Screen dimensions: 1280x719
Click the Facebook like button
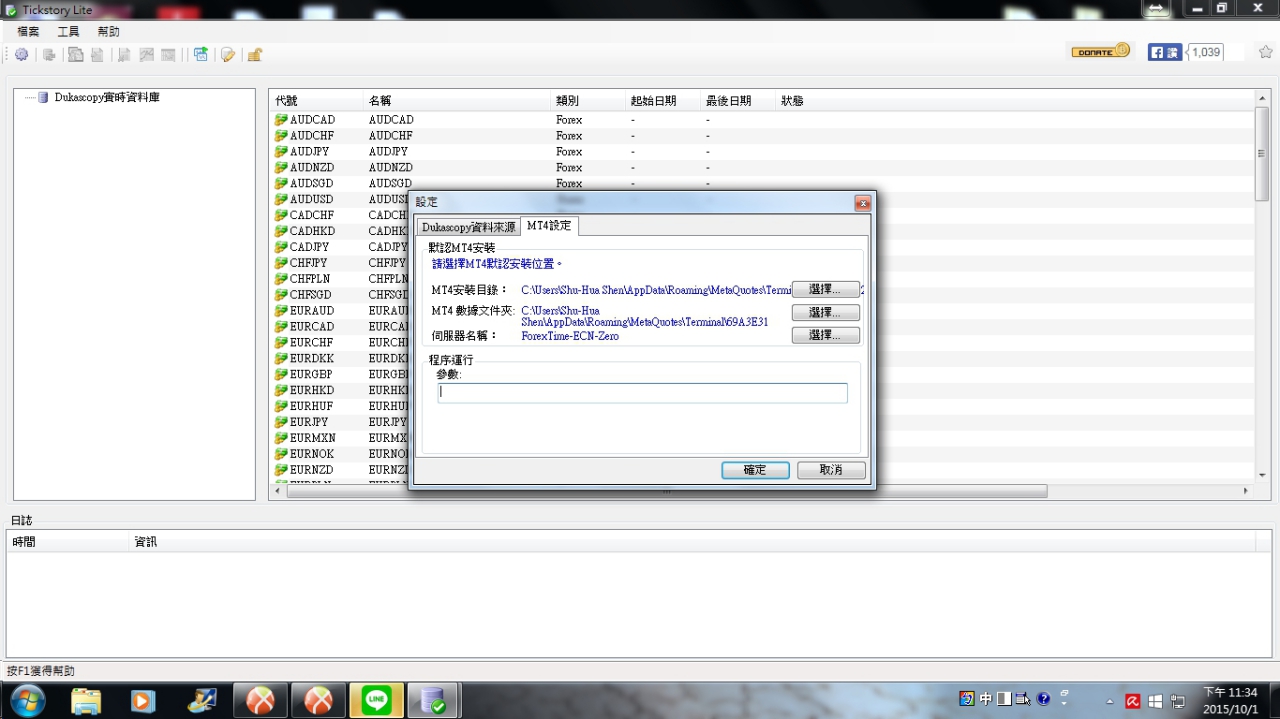tap(1165, 52)
